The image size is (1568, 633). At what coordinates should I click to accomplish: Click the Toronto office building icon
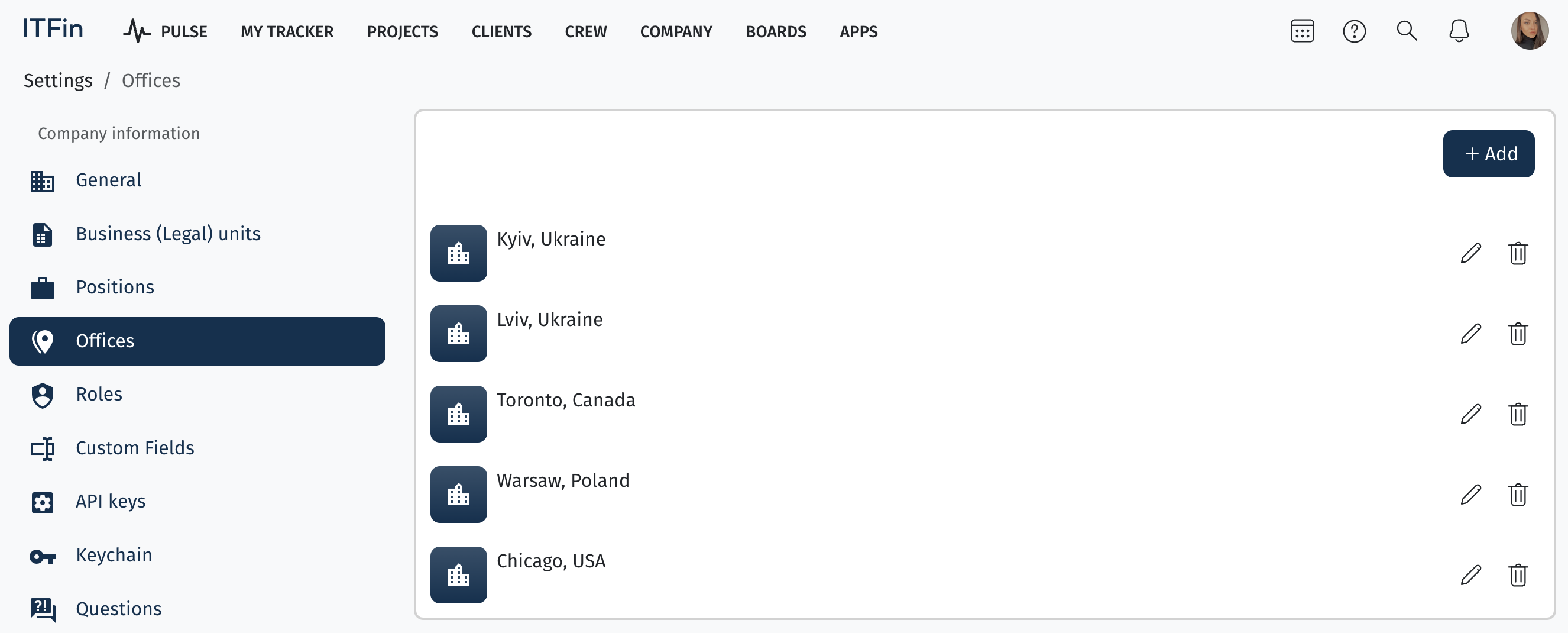point(458,414)
